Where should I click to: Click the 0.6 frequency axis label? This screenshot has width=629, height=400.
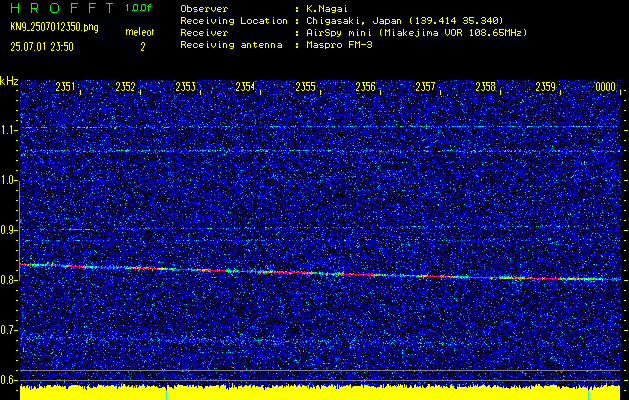click(7, 380)
